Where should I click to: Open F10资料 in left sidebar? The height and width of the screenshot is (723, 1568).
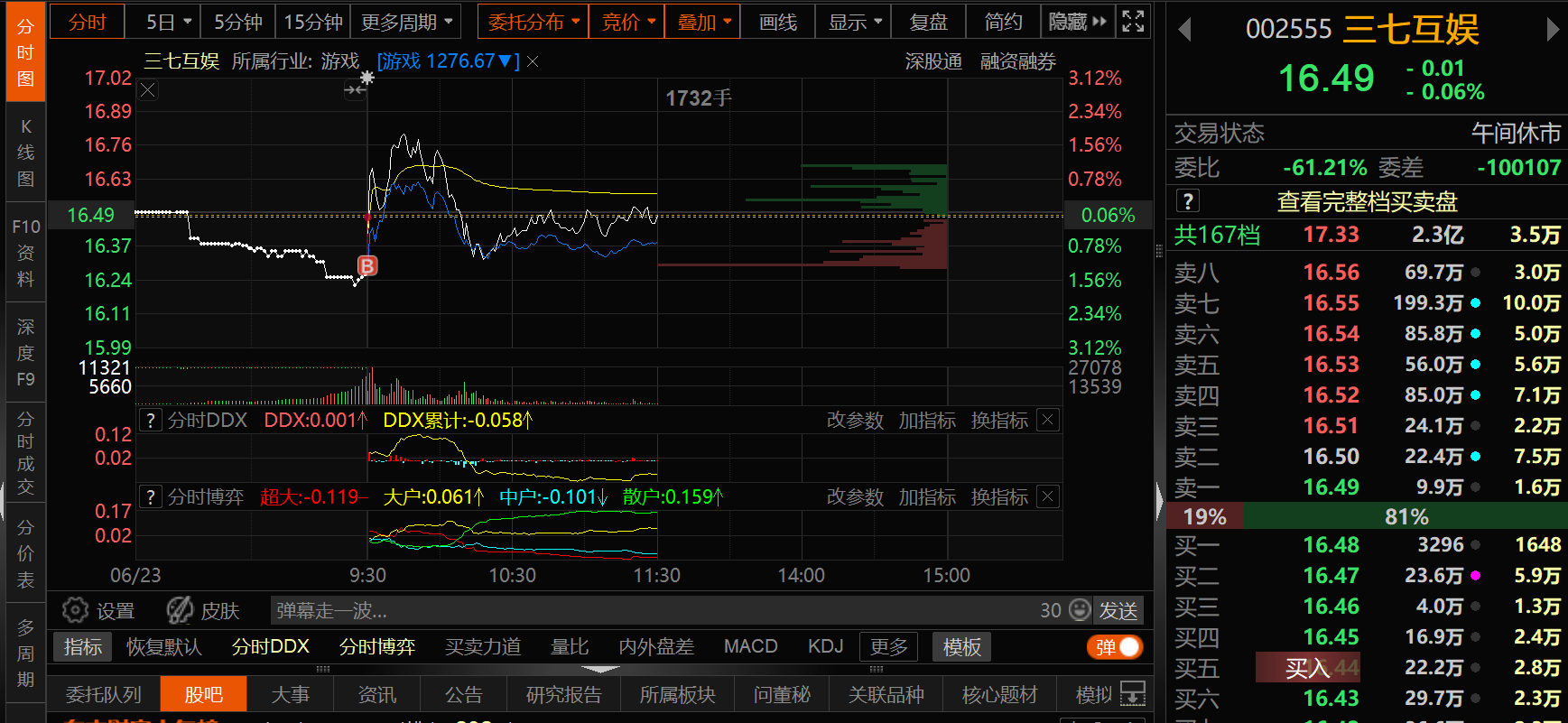coord(26,252)
